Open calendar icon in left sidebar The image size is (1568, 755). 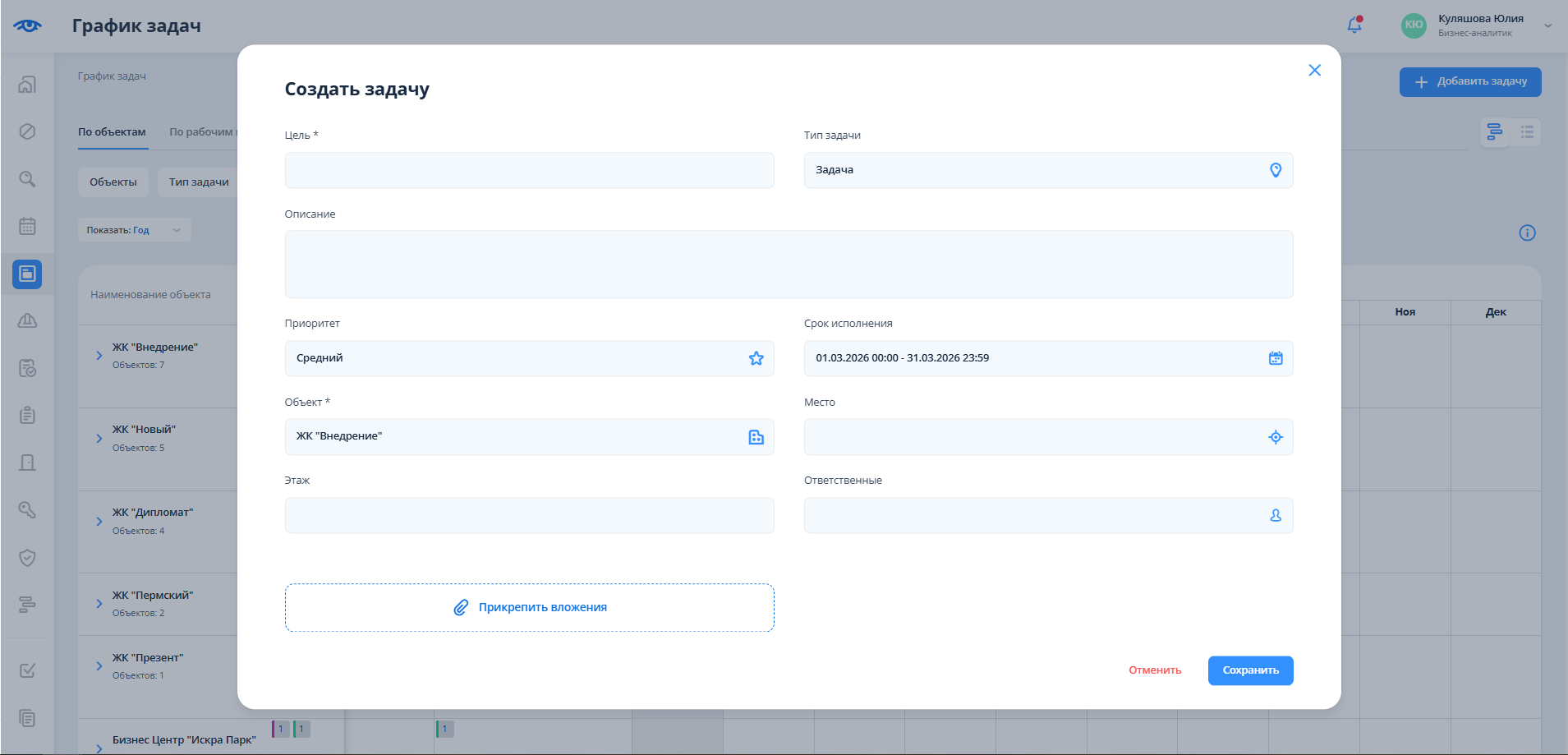(27, 226)
